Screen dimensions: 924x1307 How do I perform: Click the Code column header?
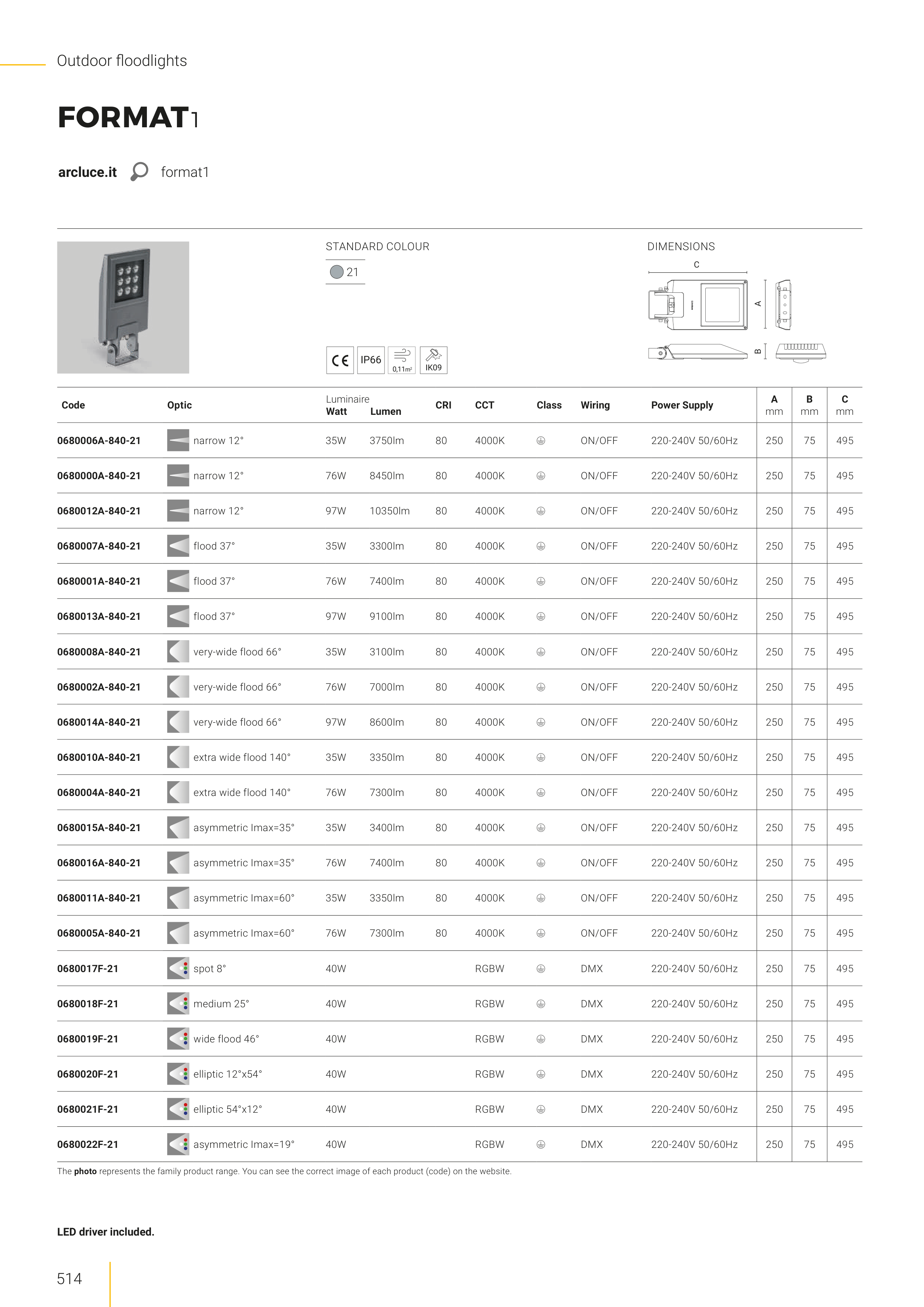click(73, 405)
